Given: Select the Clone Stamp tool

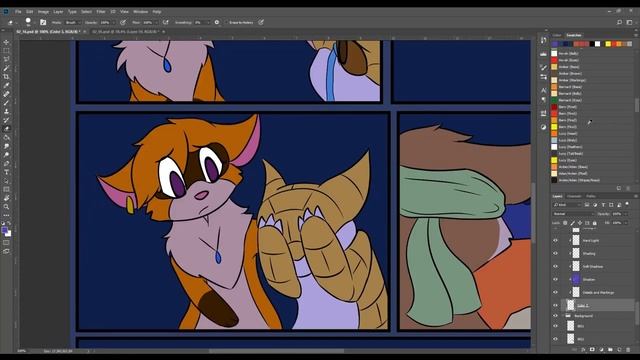Looking at the screenshot, I should click(6, 111).
